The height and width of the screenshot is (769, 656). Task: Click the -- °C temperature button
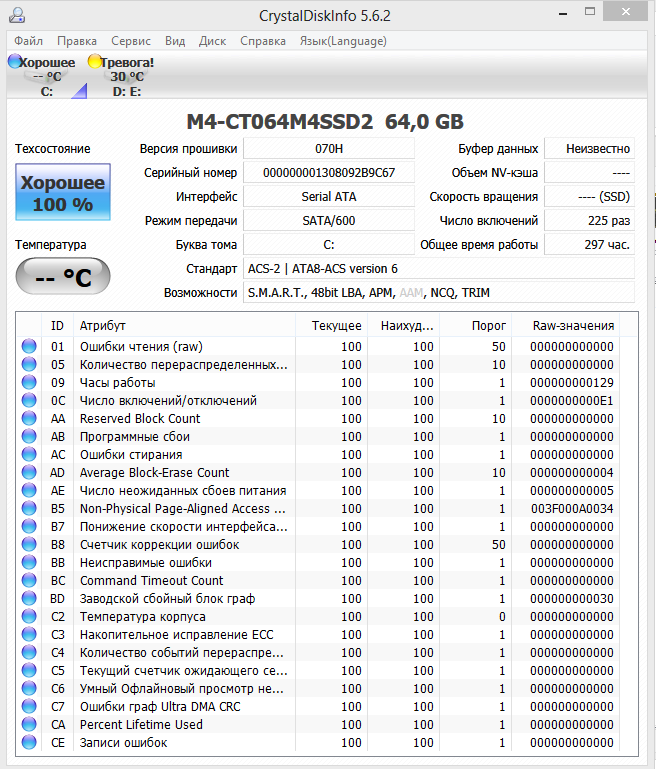pos(63,277)
